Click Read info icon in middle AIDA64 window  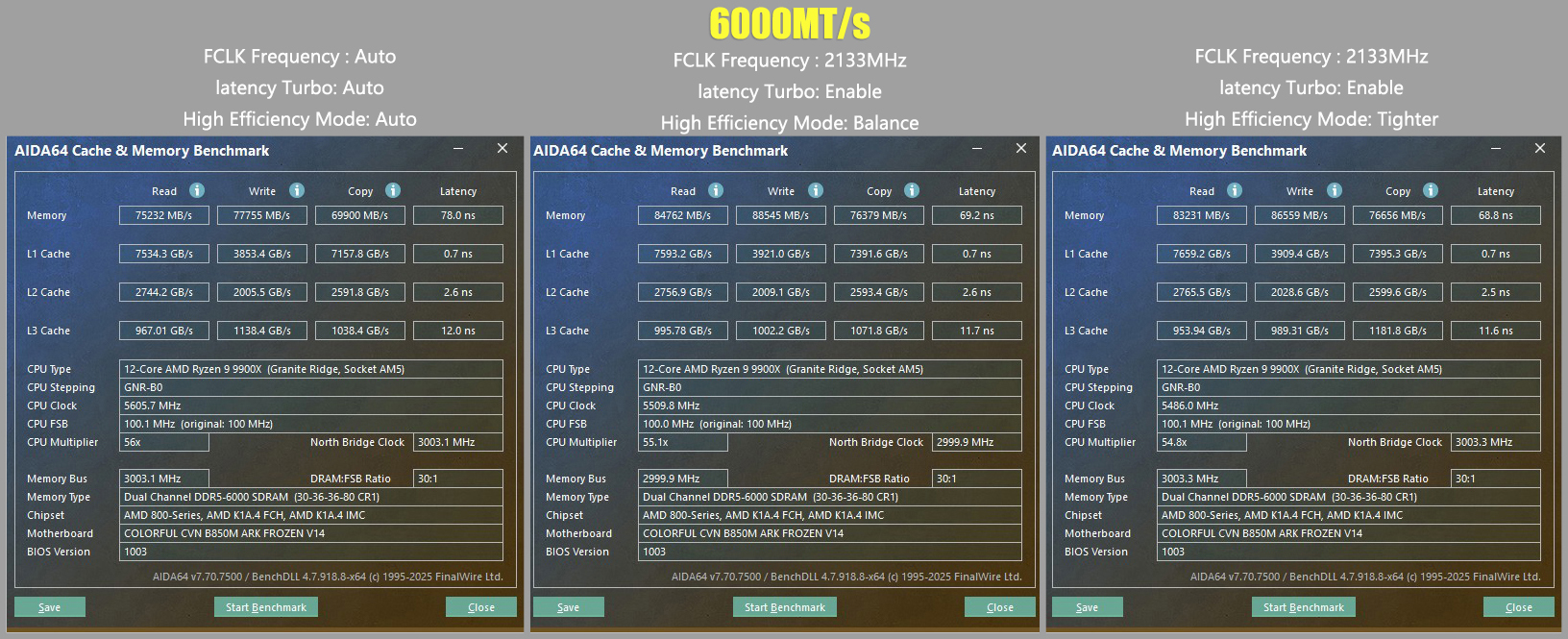point(716,190)
